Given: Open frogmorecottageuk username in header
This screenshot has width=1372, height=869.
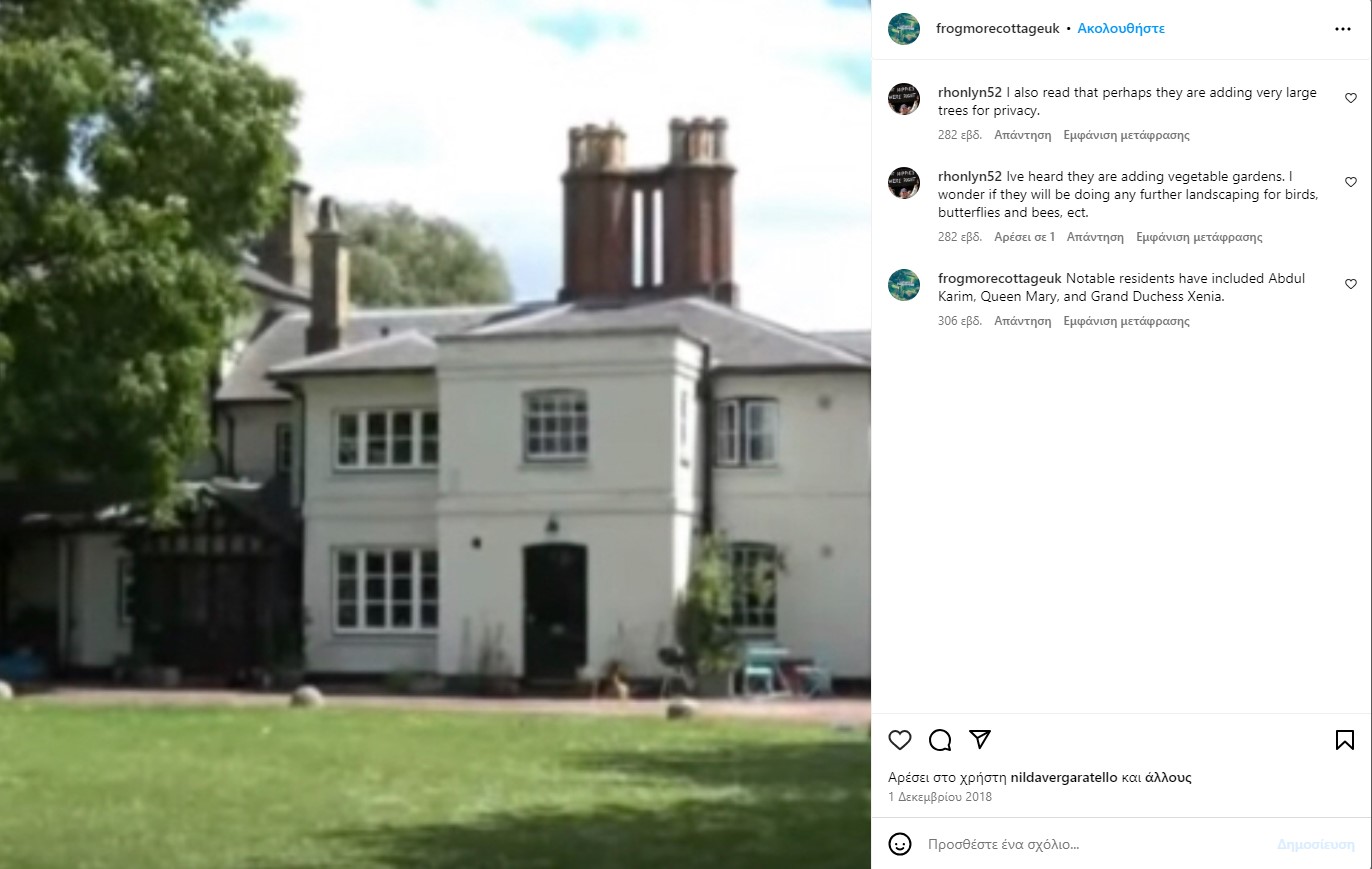Looking at the screenshot, I should (x=999, y=29).
